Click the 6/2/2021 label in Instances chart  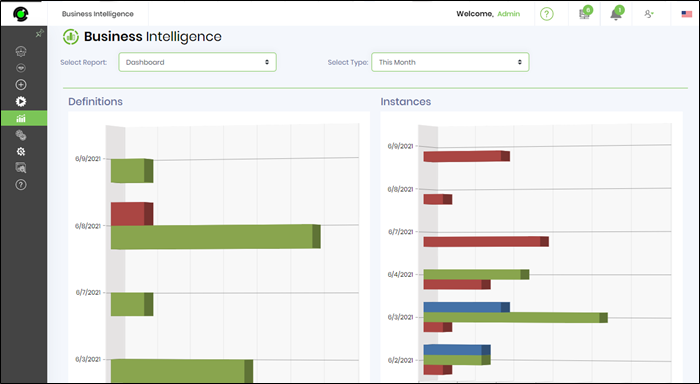click(400, 360)
